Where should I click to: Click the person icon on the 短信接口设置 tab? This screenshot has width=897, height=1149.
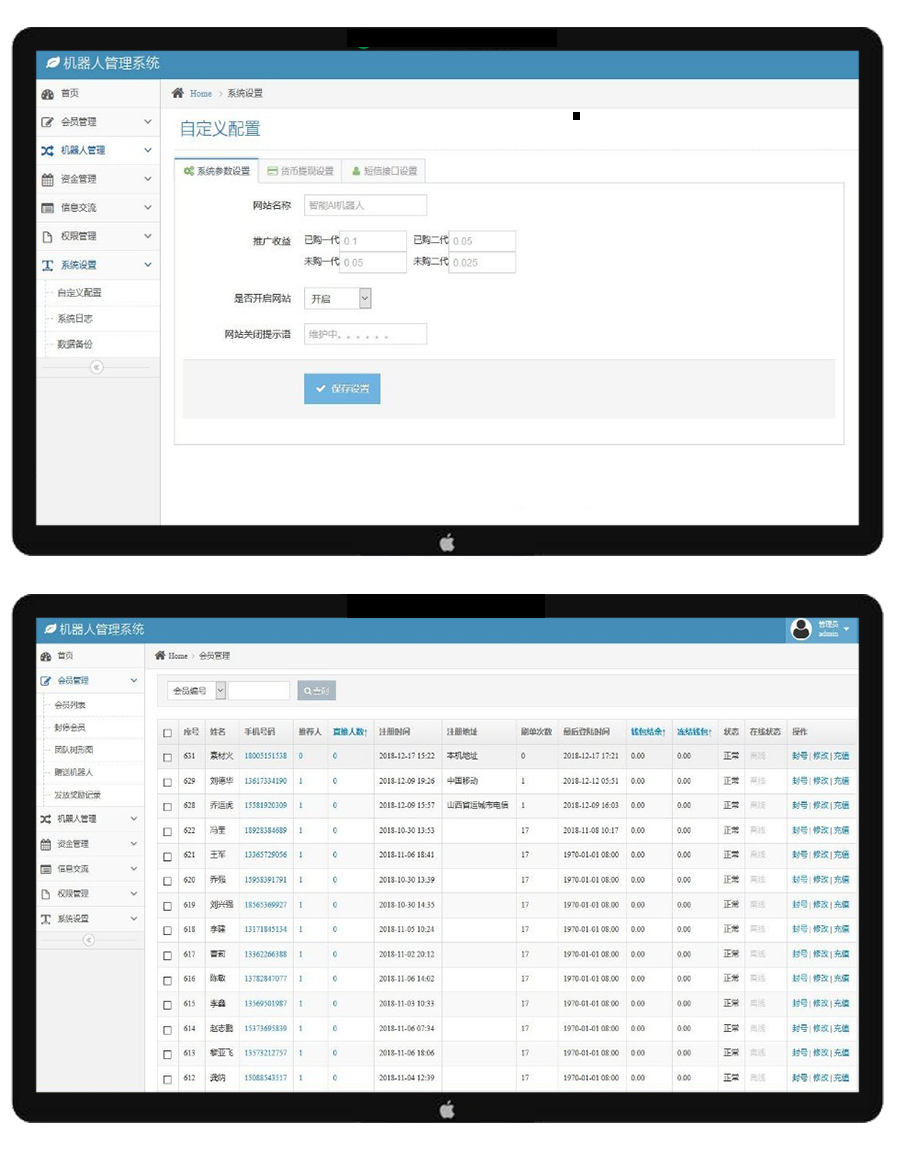(356, 171)
